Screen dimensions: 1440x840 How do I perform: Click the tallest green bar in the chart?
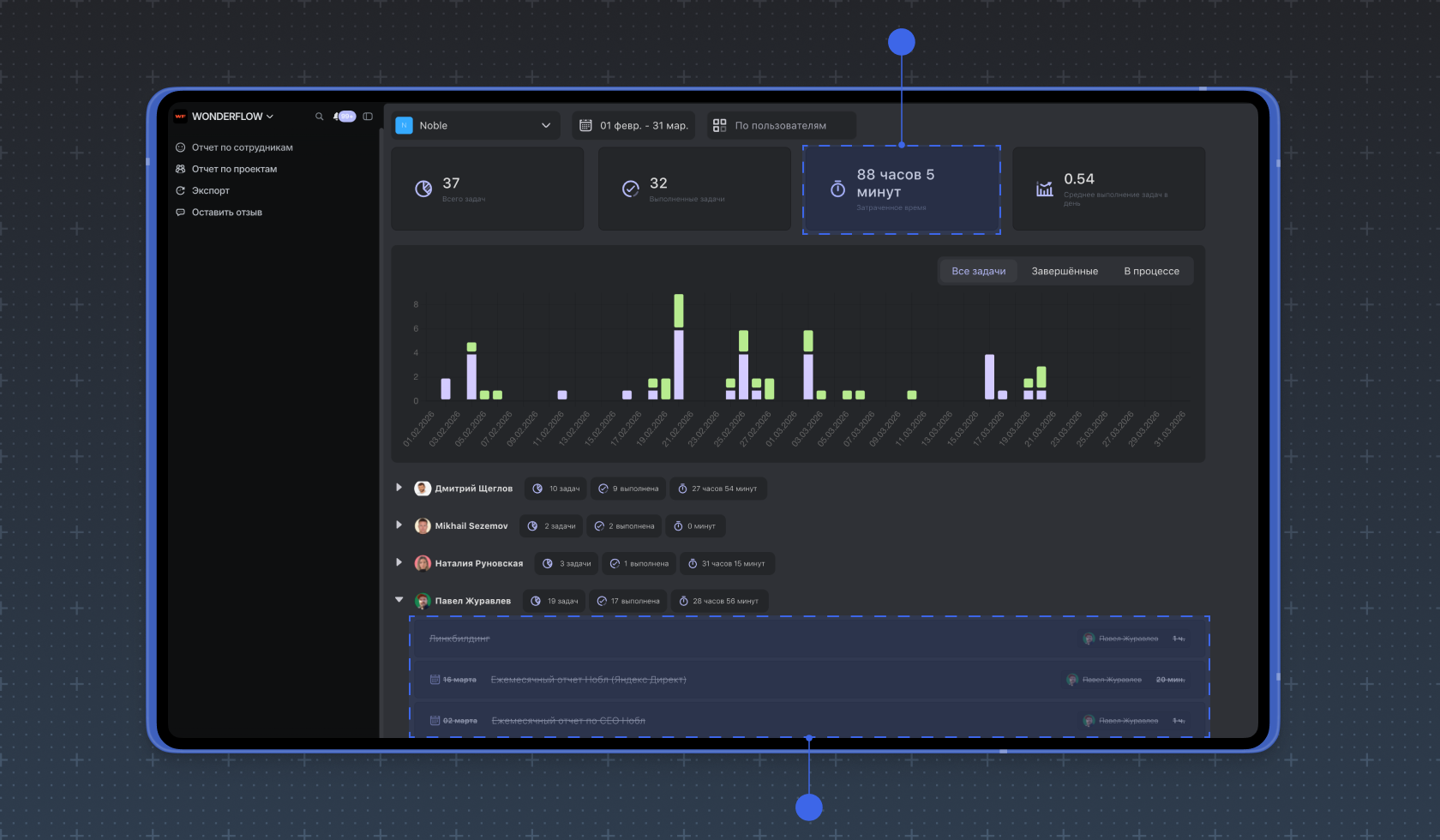click(x=679, y=310)
